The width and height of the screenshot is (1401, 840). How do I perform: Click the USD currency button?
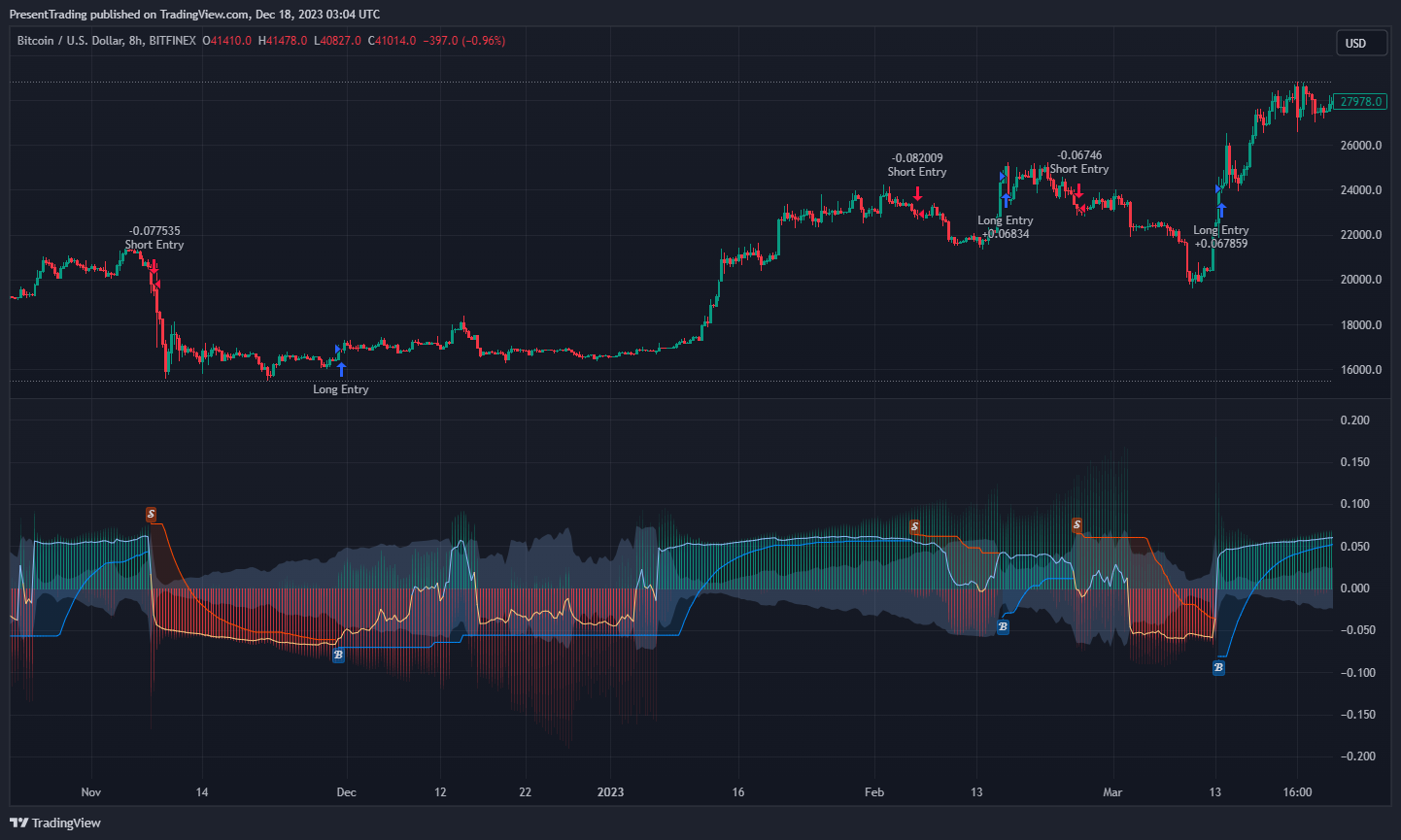(1361, 43)
